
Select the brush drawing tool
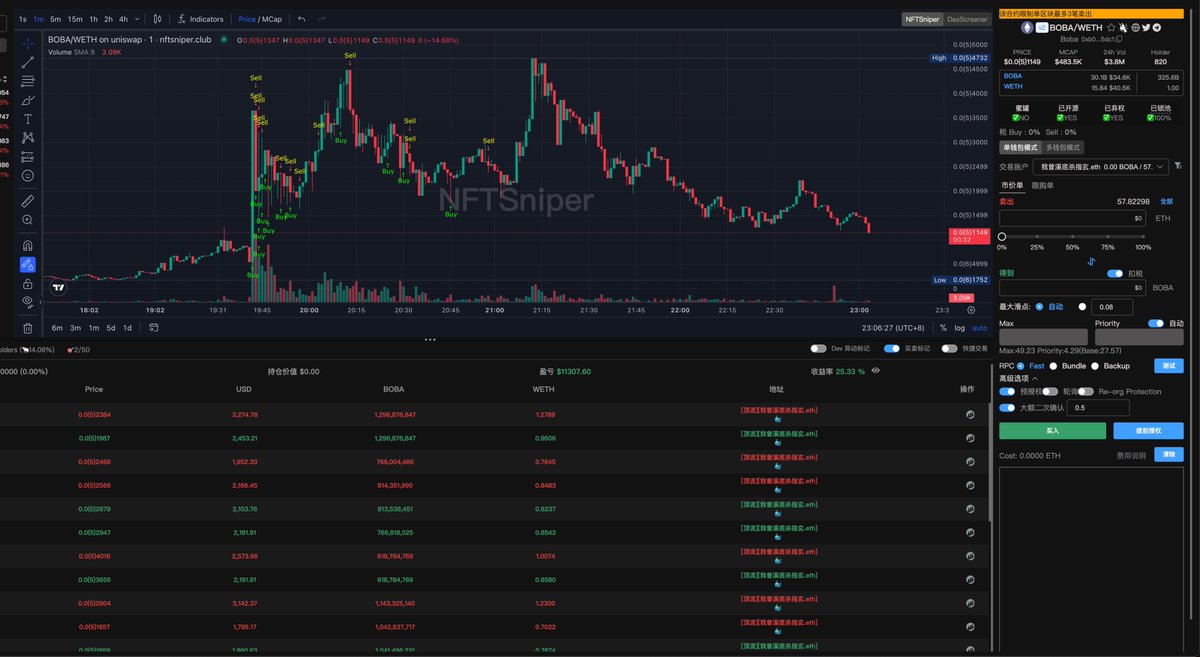coord(28,100)
